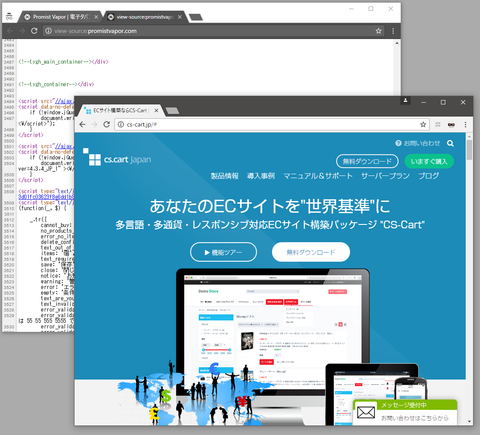480x435 pixels.
Task: Open new tab in the back Chrome window
Action: (196, 17)
